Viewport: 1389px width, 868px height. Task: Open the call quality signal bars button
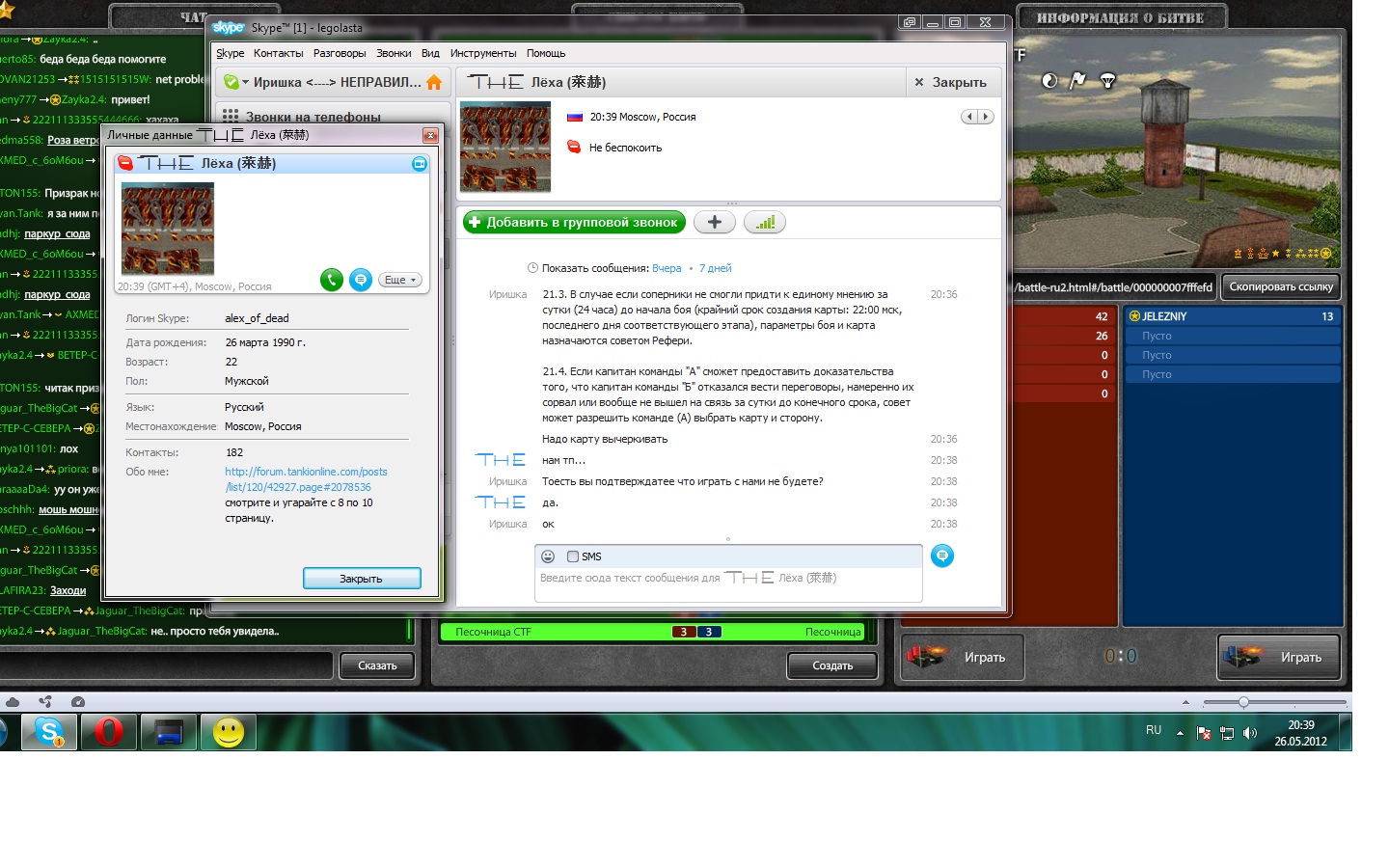pos(765,223)
